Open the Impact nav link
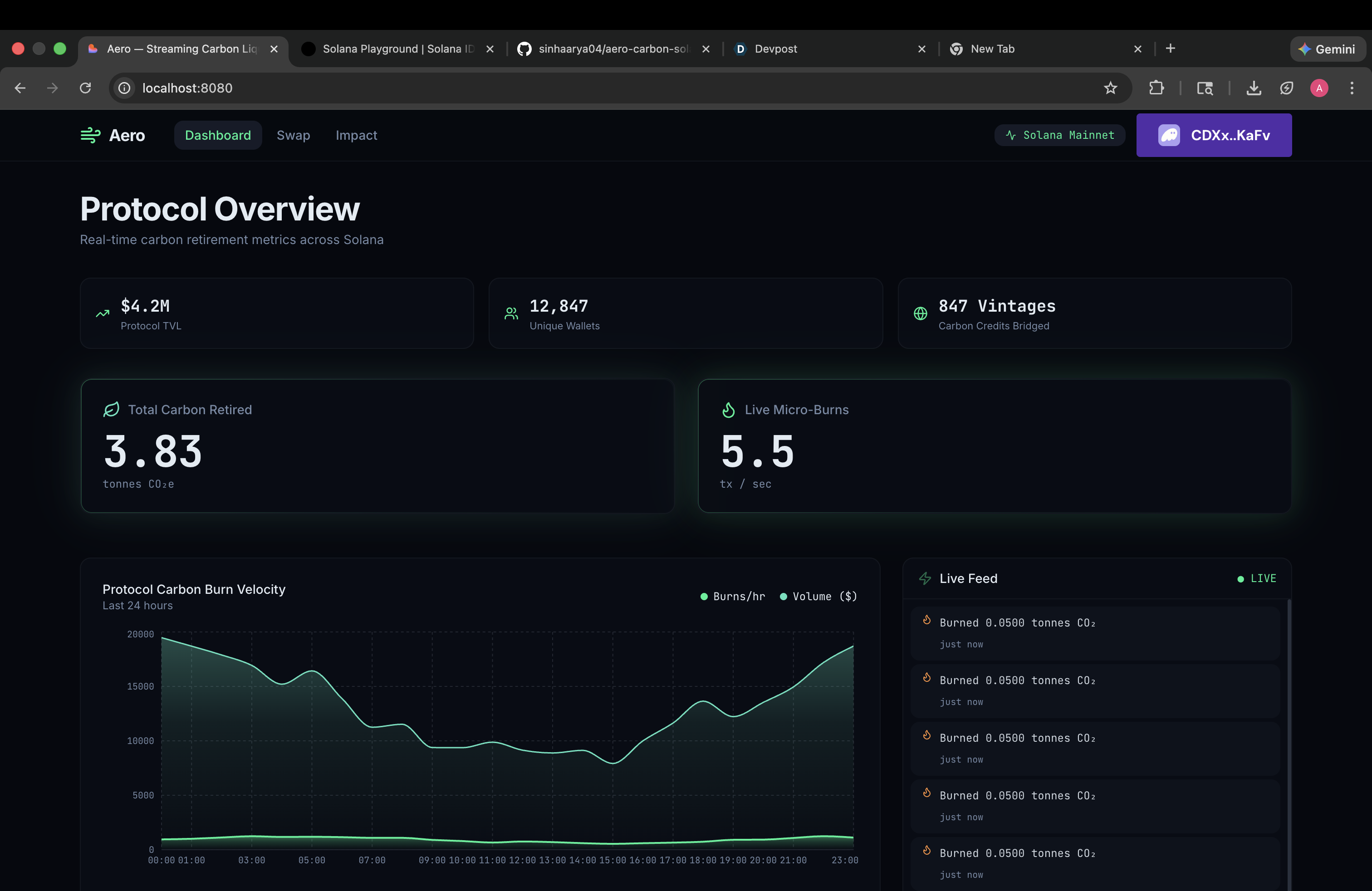Image resolution: width=1372 pixels, height=891 pixels. pyautogui.click(x=356, y=136)
